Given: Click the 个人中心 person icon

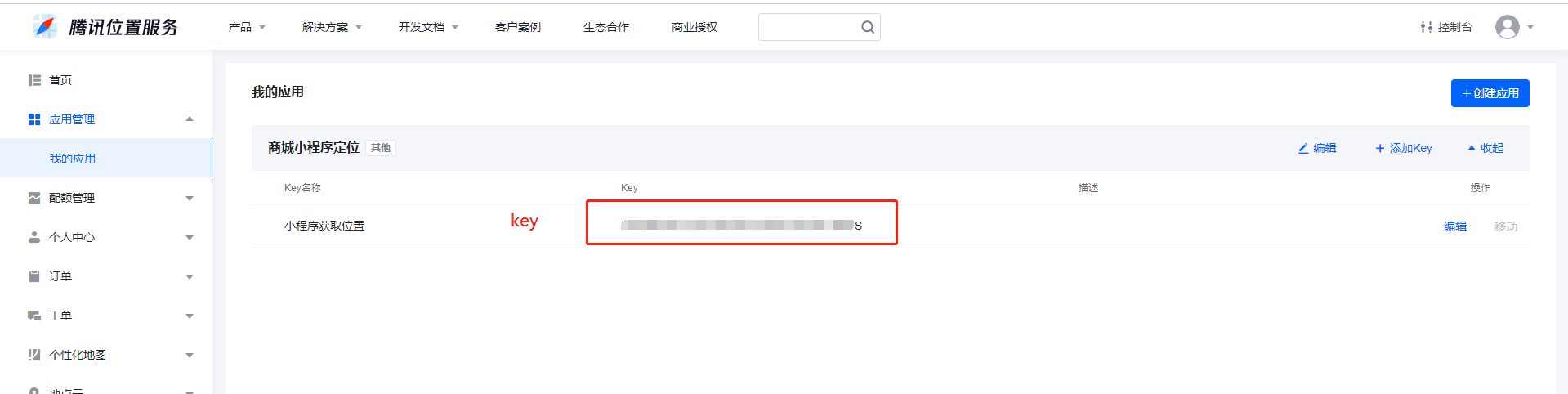Looking at the screenshot, I should pyautogui.click(x=34, y=237).
